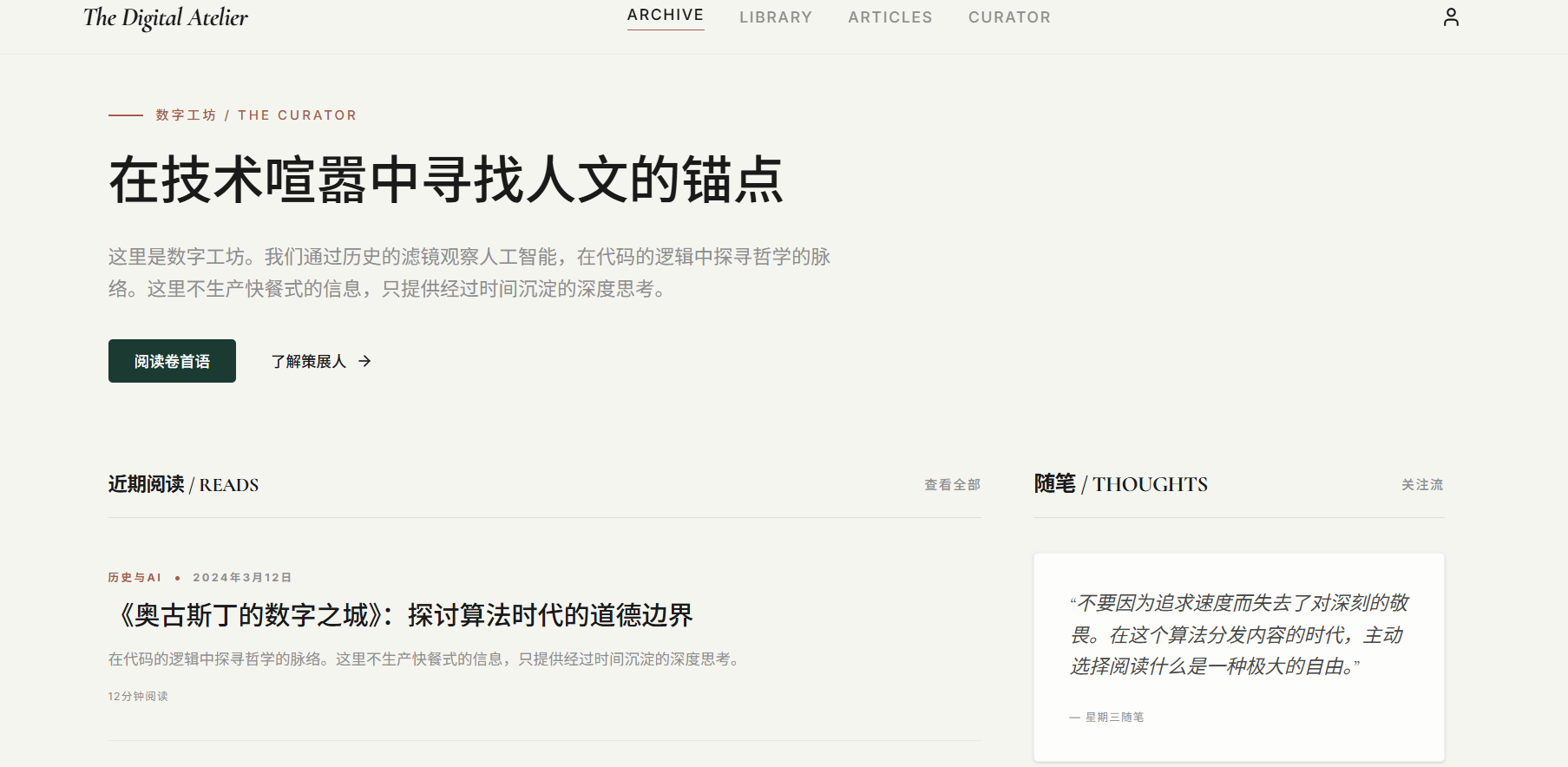Select the 历史与AI category tag
1568x767 pixels.
(x=134, y=578)
